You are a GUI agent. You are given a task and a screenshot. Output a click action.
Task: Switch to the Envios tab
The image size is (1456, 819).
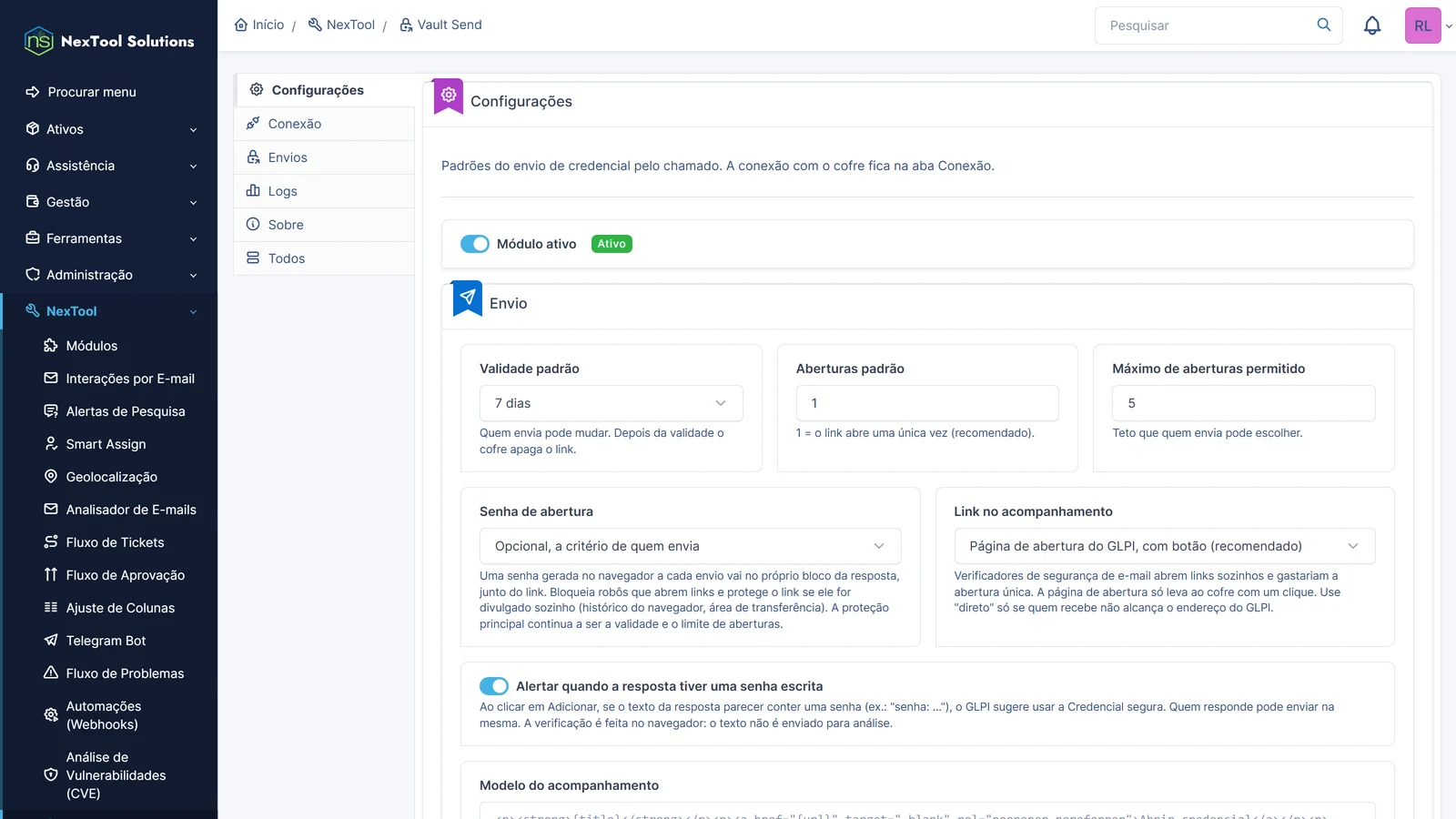pyautogui.click(x=324, y=157)
